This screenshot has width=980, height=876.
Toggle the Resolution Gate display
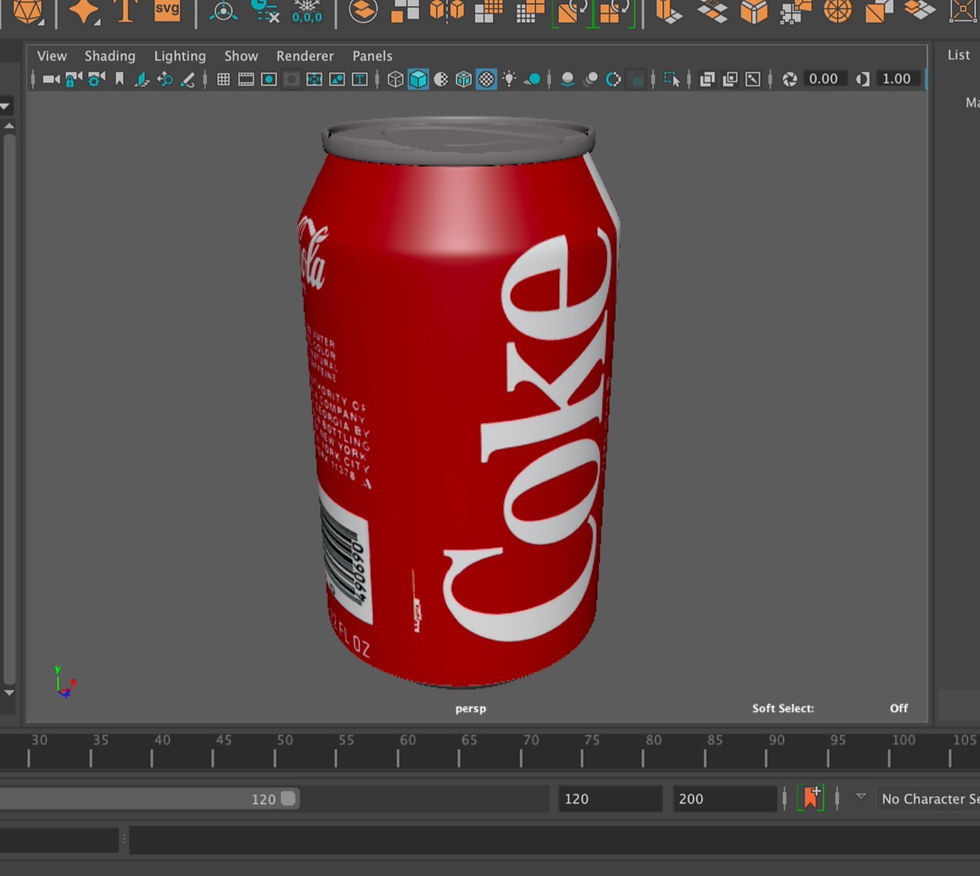pos(269,79)
